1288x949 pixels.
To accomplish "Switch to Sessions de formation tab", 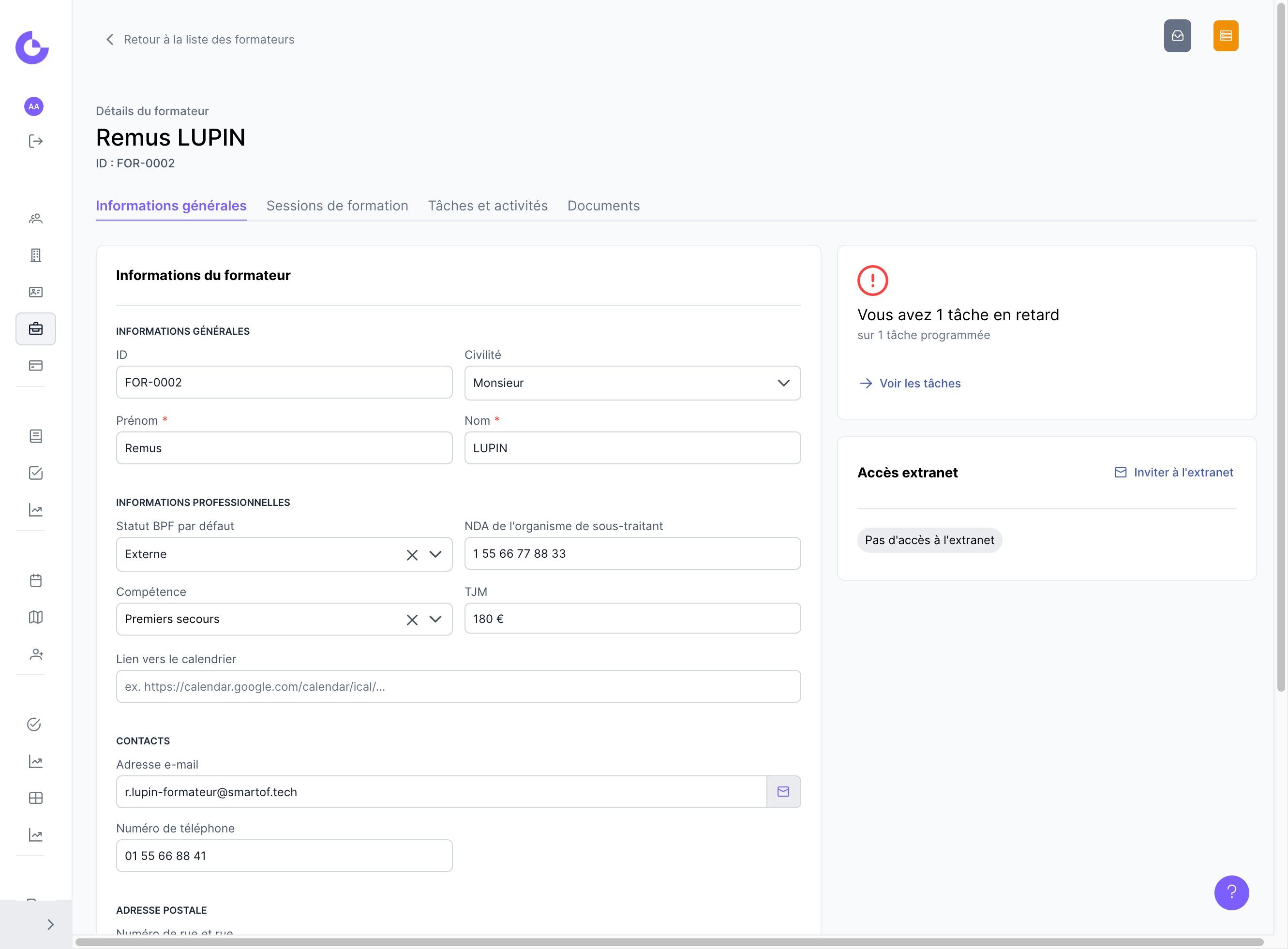I will pos(337,206).
